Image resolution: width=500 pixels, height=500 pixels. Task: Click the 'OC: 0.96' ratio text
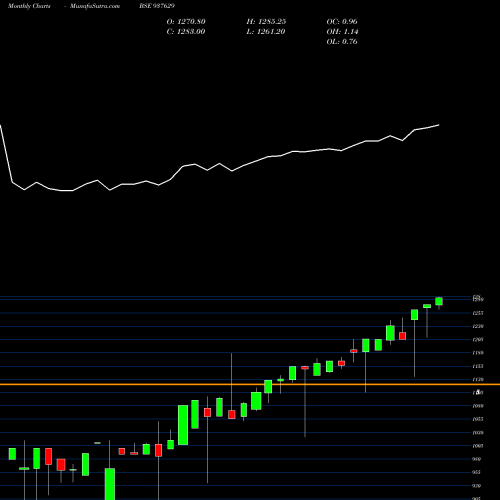pyautogui.click(x=342, y=22)
